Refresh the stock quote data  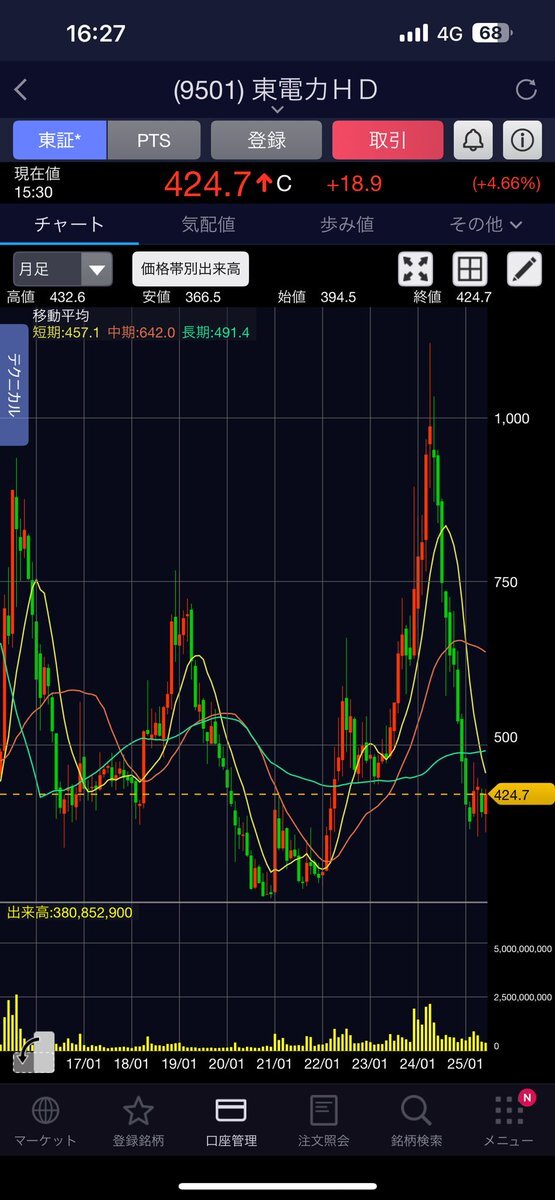[526, 90]
